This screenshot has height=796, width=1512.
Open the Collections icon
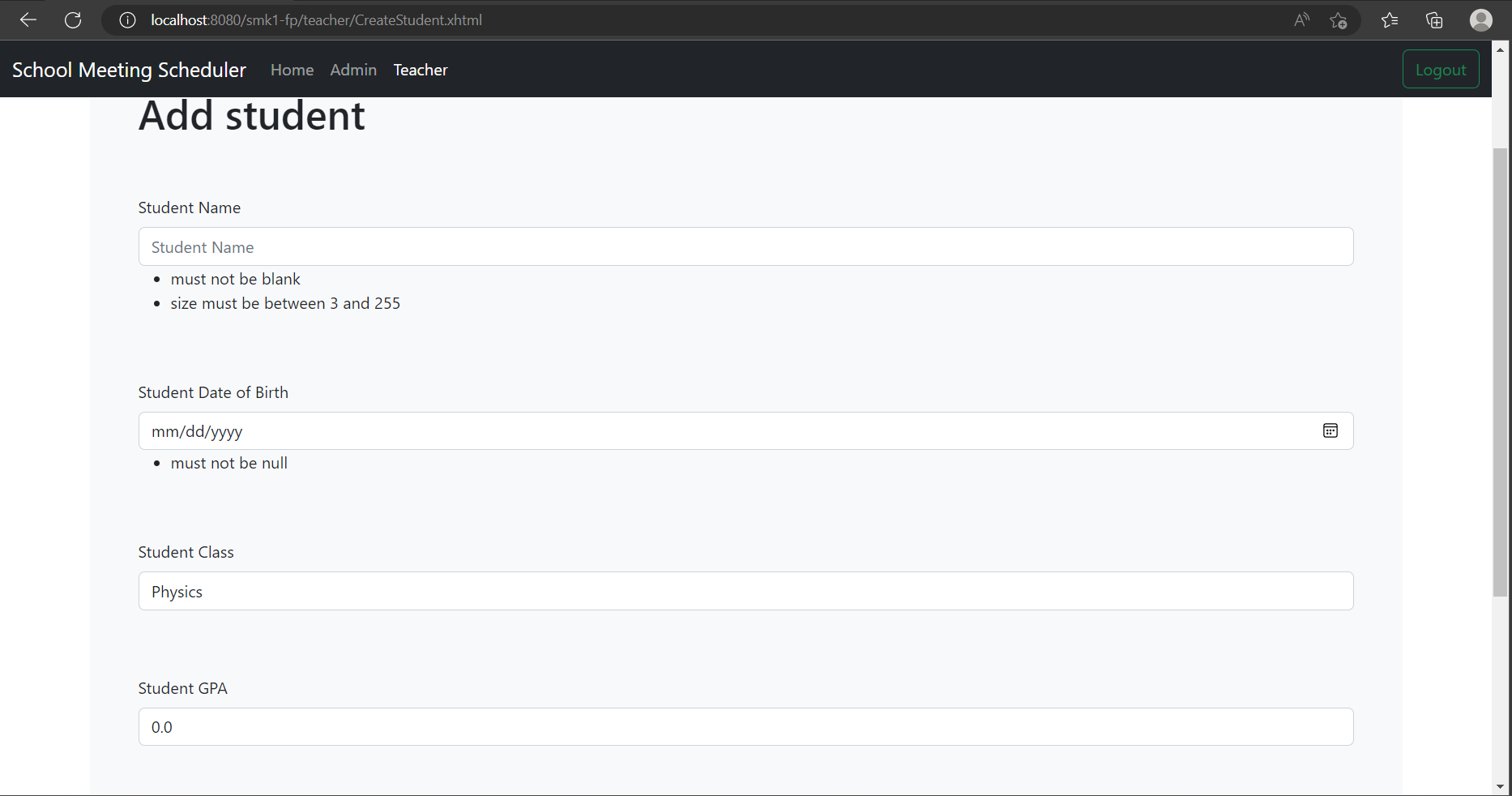[1434, 20]
